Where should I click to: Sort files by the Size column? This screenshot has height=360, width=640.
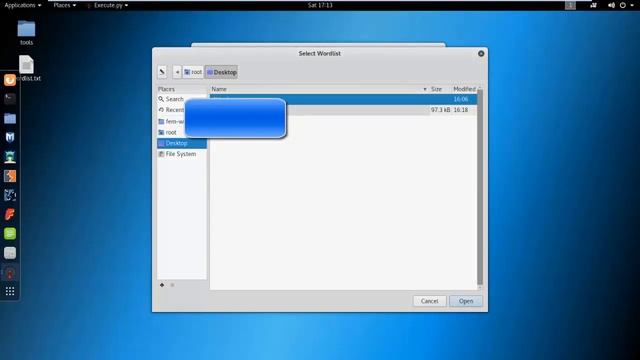tap(440, 89)
